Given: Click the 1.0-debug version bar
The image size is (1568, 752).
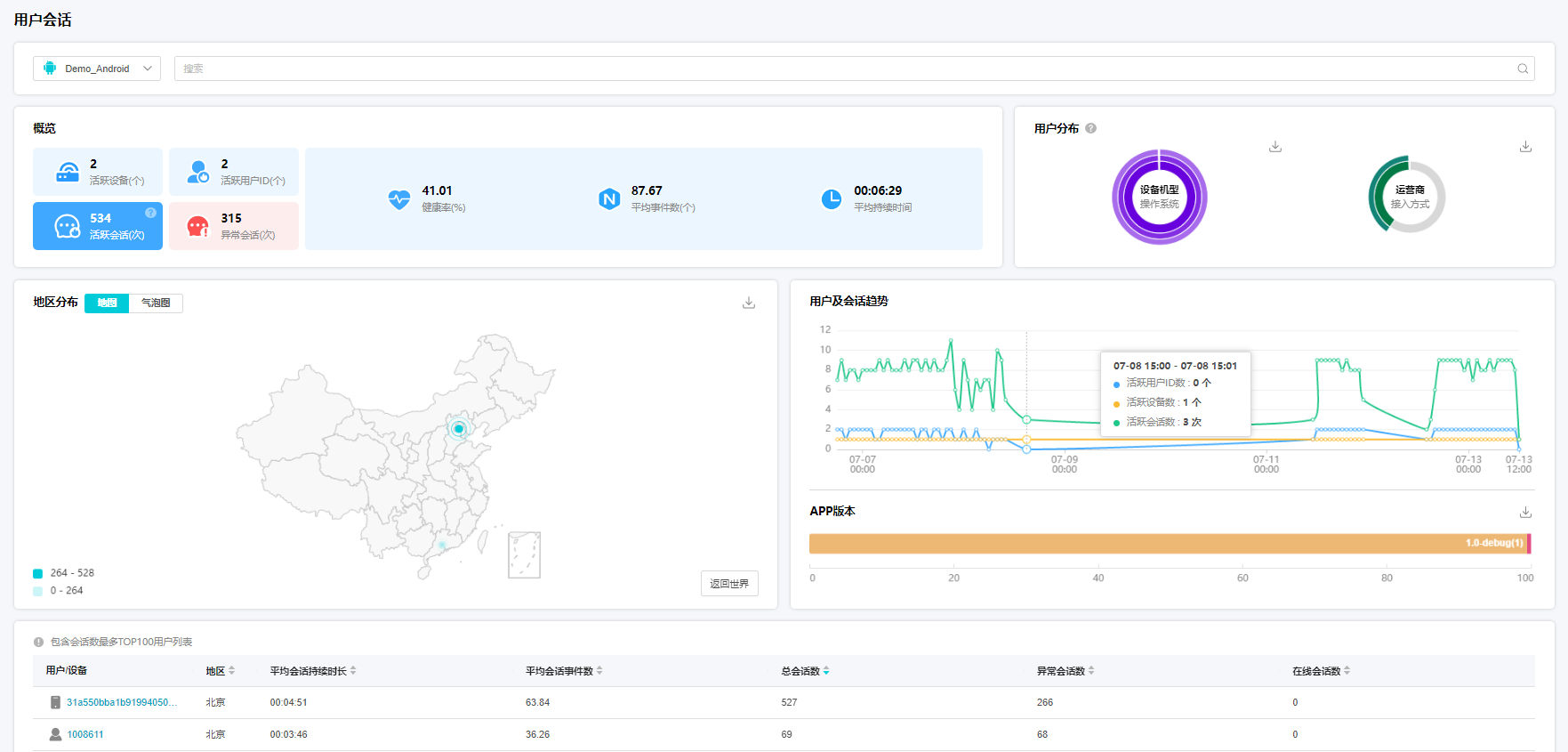Looking at the screenshot, I should tap(1167, 544).
